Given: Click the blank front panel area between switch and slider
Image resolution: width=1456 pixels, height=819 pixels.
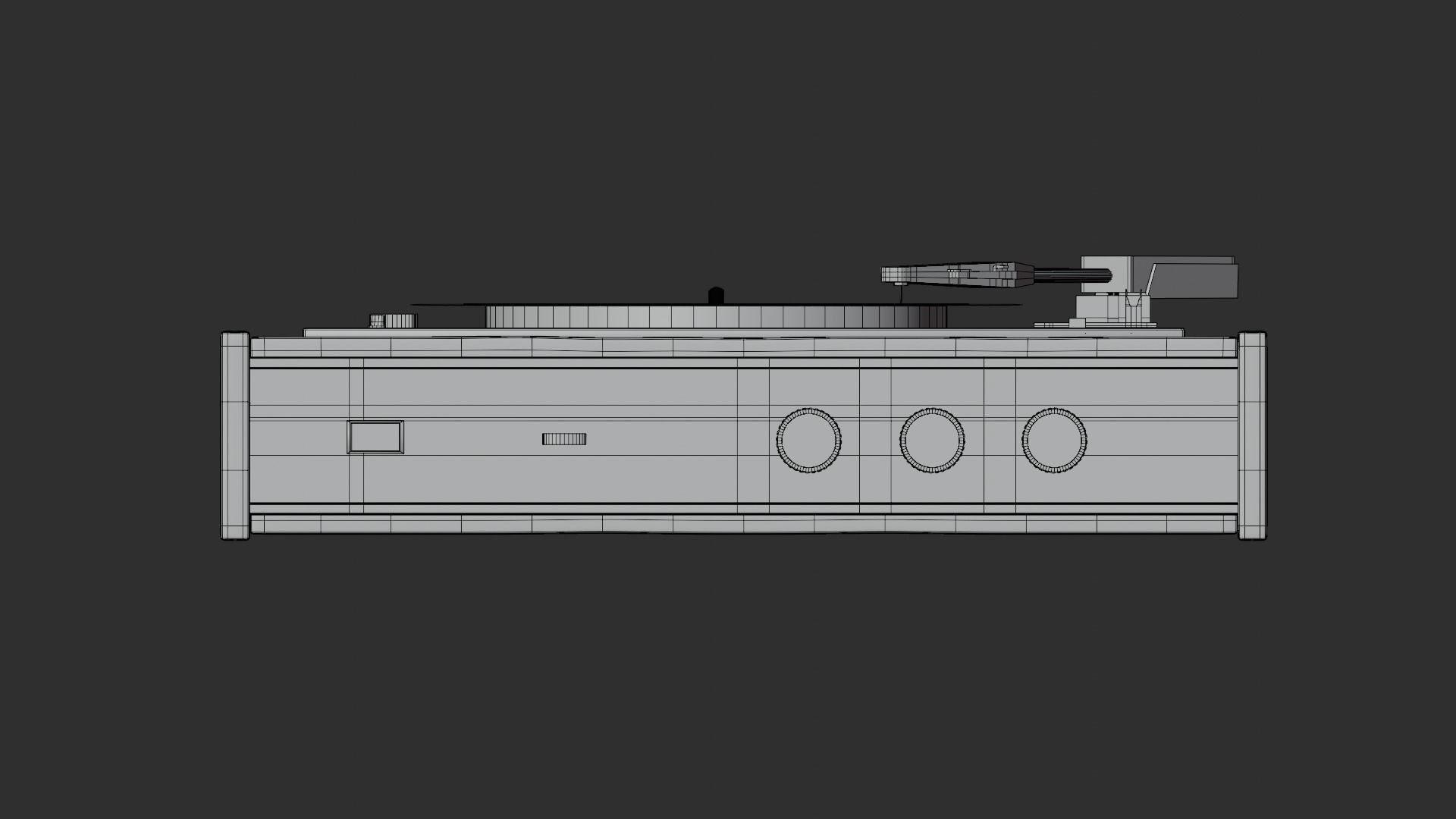Looking at the screenshot, I should pos(470,438).
